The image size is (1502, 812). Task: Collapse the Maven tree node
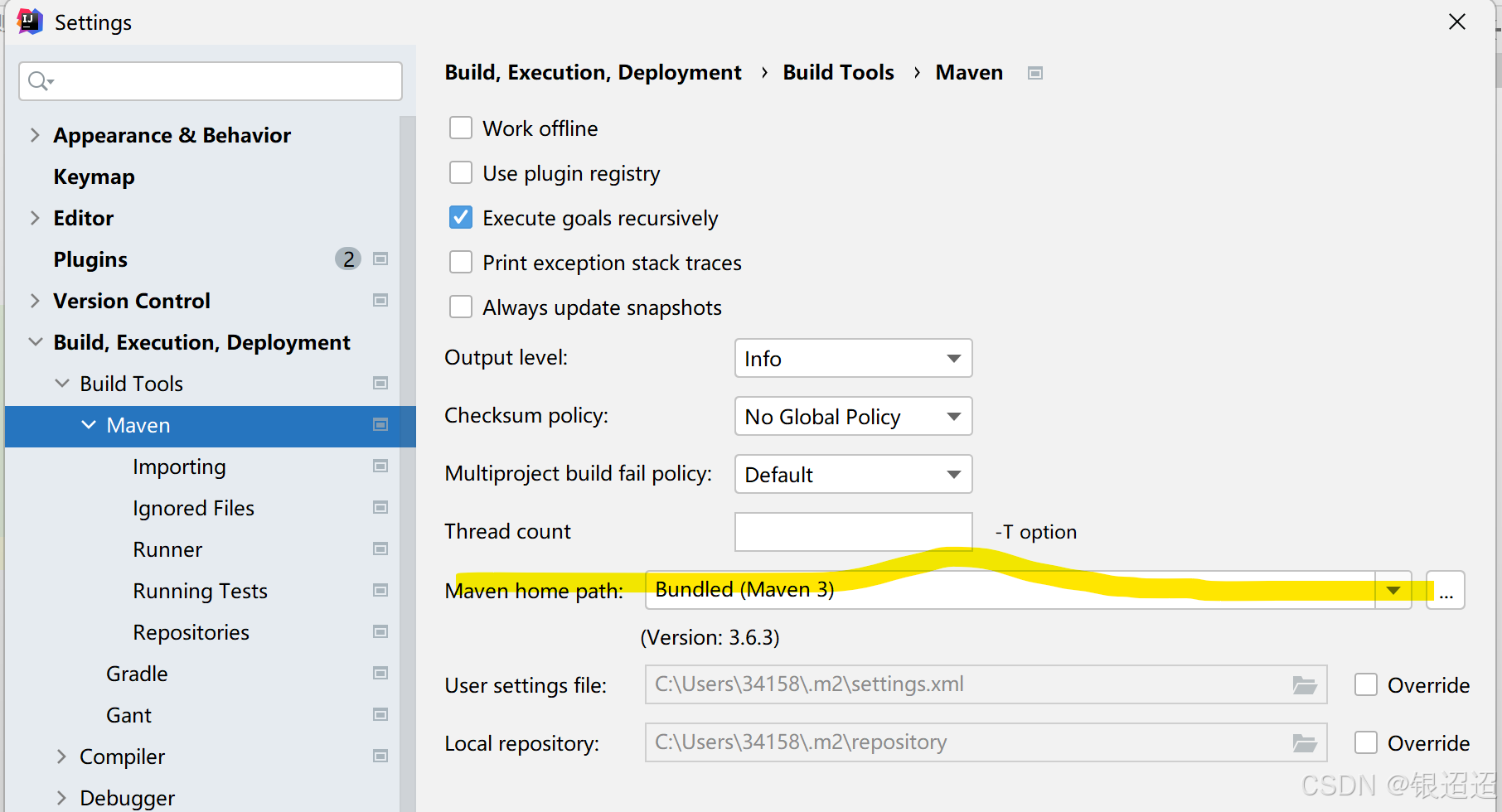89,425
